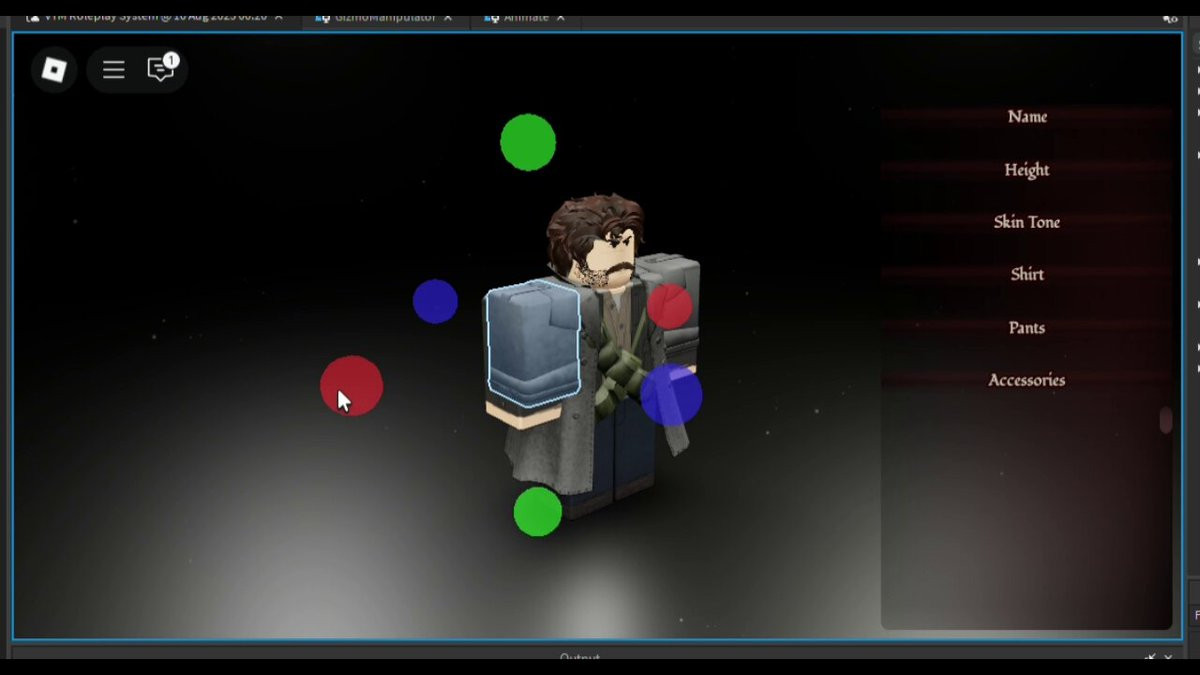Switch to the GizmoManipulator script tab

(385, 17)
